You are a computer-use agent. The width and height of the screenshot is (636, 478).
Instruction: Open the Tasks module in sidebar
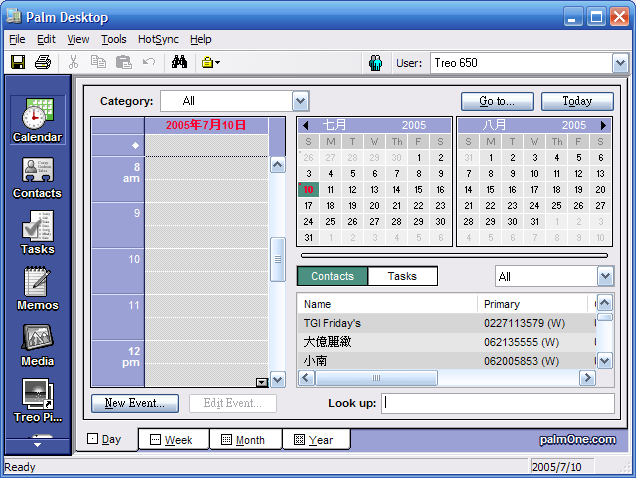[x=37, y=233]
